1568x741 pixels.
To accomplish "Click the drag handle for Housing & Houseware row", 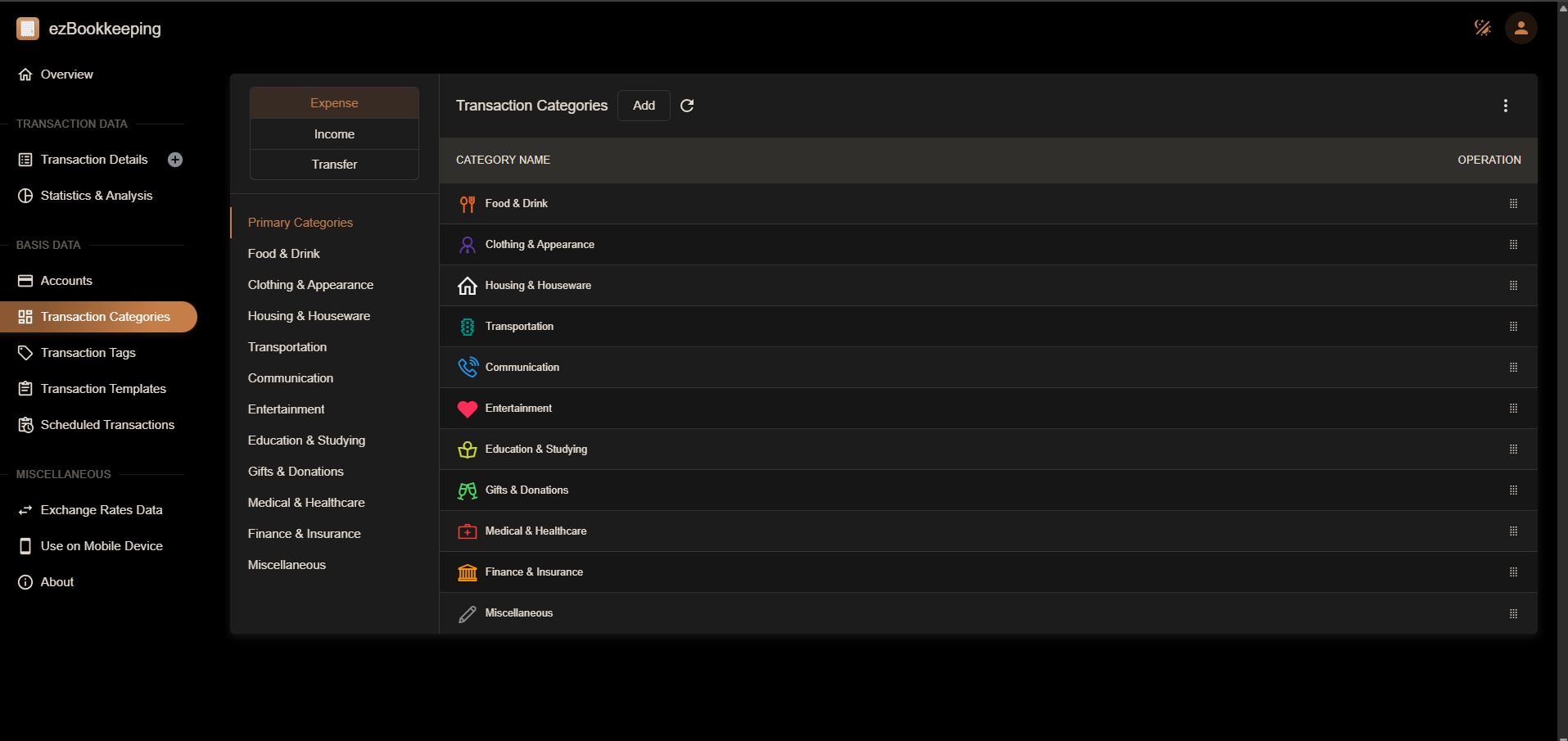I will click(x=1513, y=286).
